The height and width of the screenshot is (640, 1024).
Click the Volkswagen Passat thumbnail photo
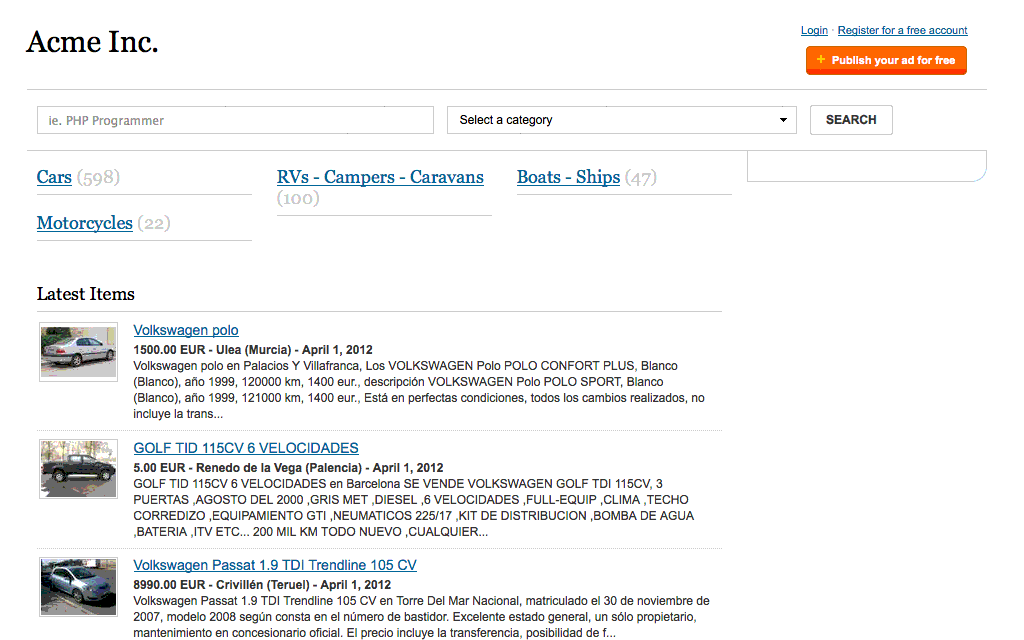[78, 587]
